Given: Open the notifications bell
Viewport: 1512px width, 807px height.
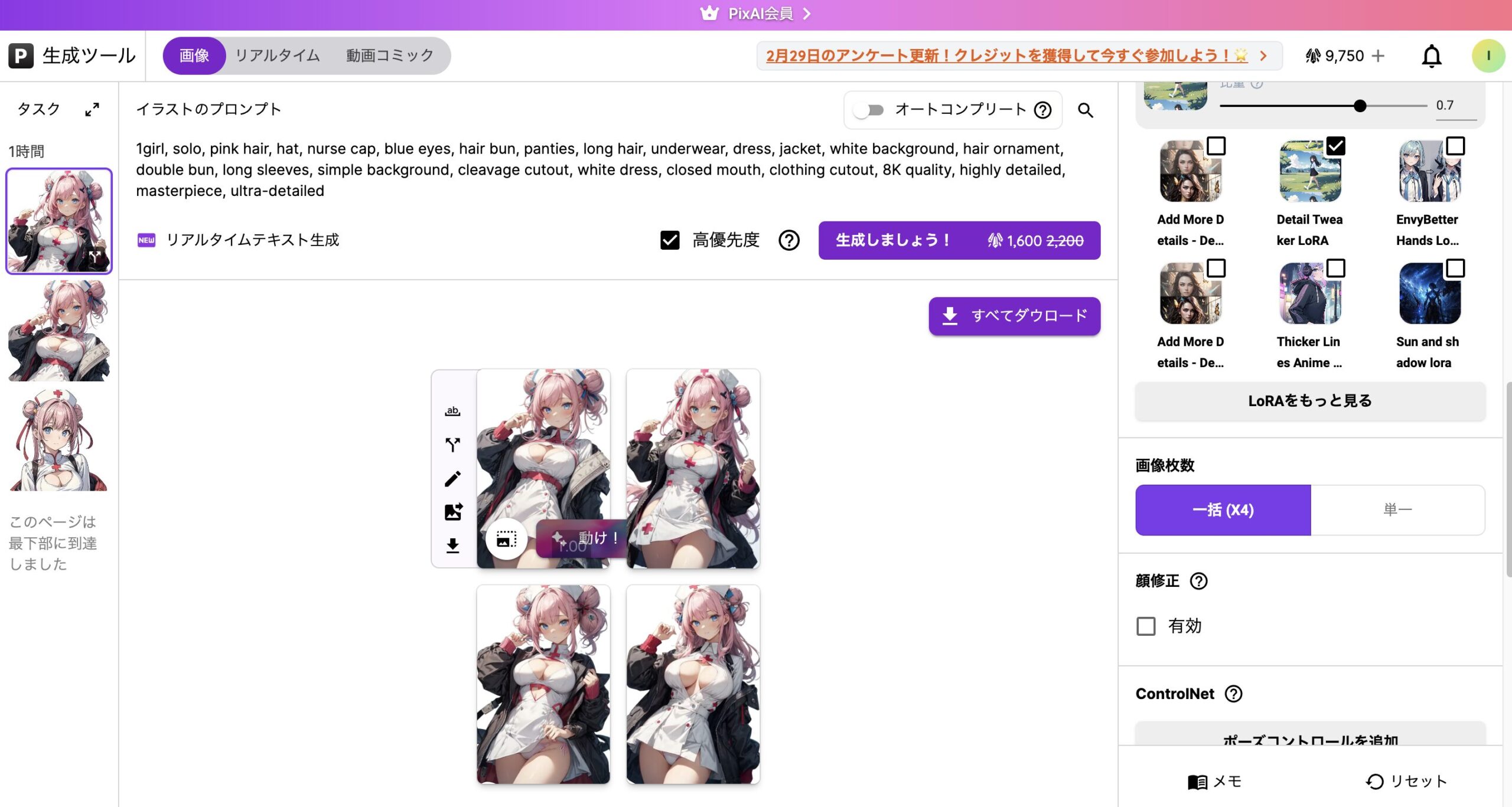Looking at the screenshot, I should click(1431, 56).
